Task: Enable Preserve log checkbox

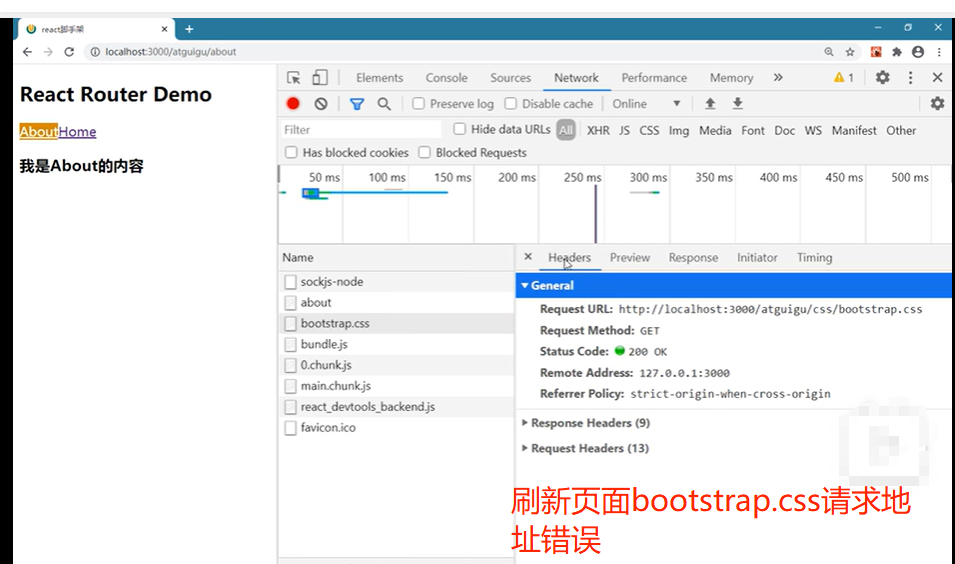Action: (x=418, y=104)
